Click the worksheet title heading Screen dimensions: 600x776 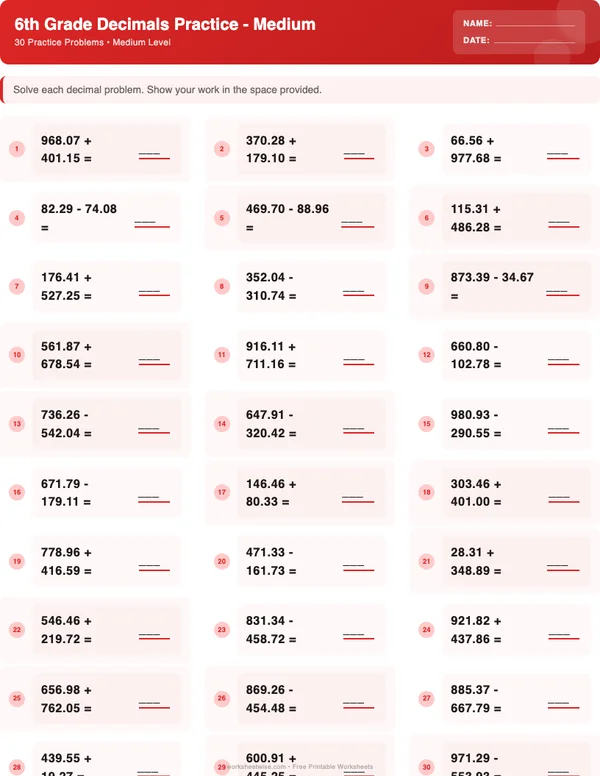point(165,24)
